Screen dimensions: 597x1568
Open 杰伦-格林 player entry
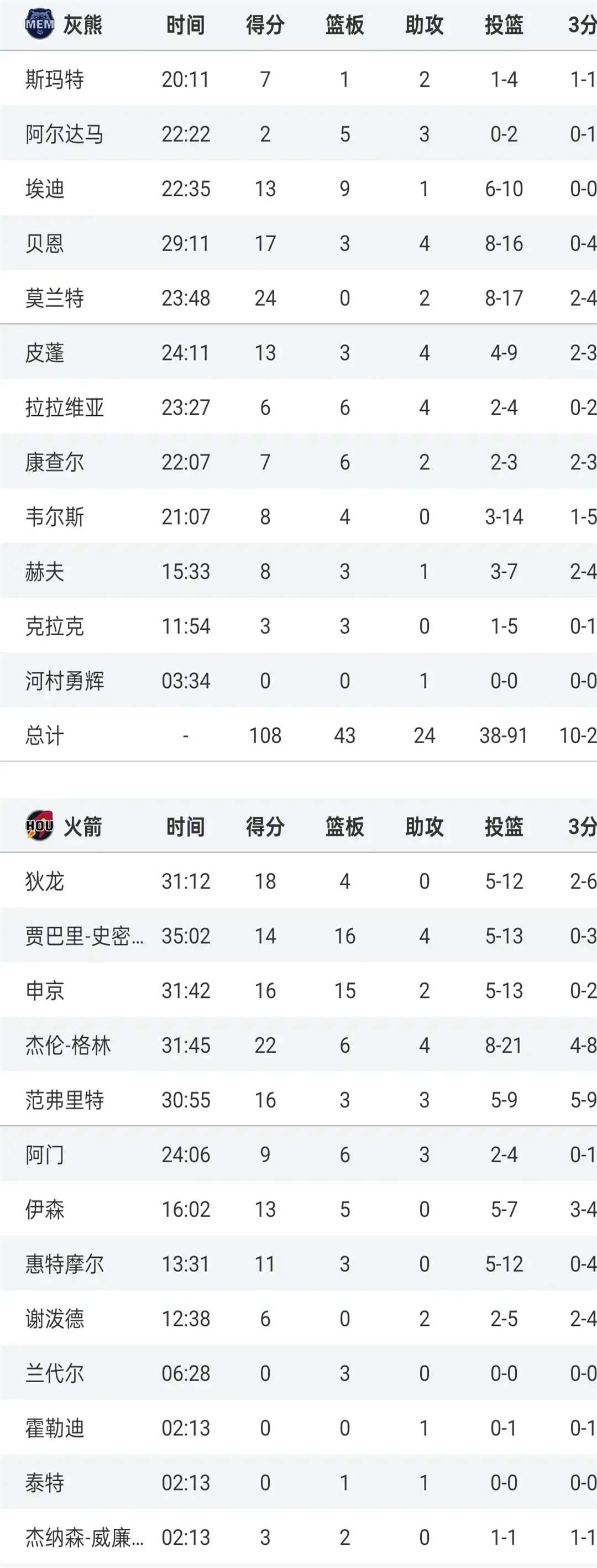(x=67, y=1045)
